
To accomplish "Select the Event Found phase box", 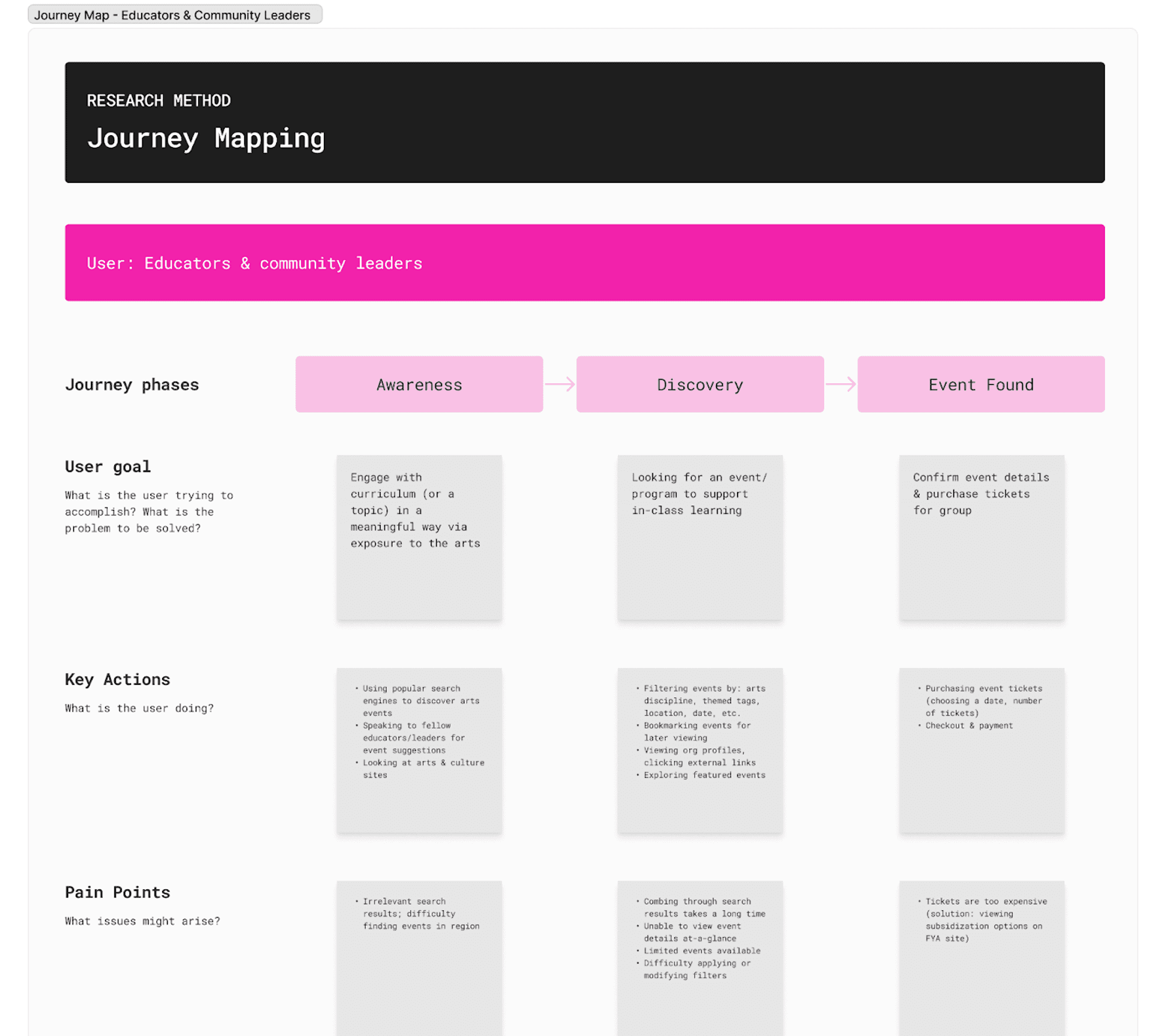I will coord(980,384).
